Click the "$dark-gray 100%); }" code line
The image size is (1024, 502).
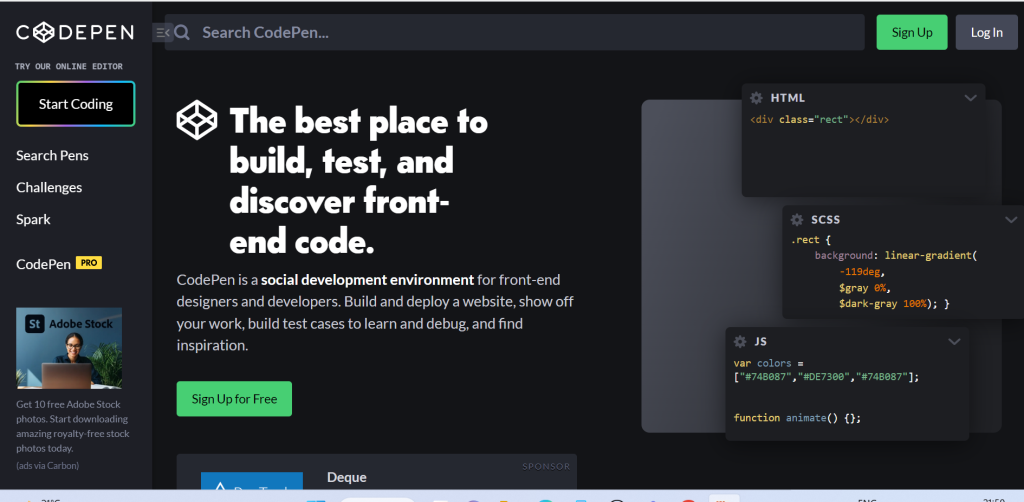894,304
